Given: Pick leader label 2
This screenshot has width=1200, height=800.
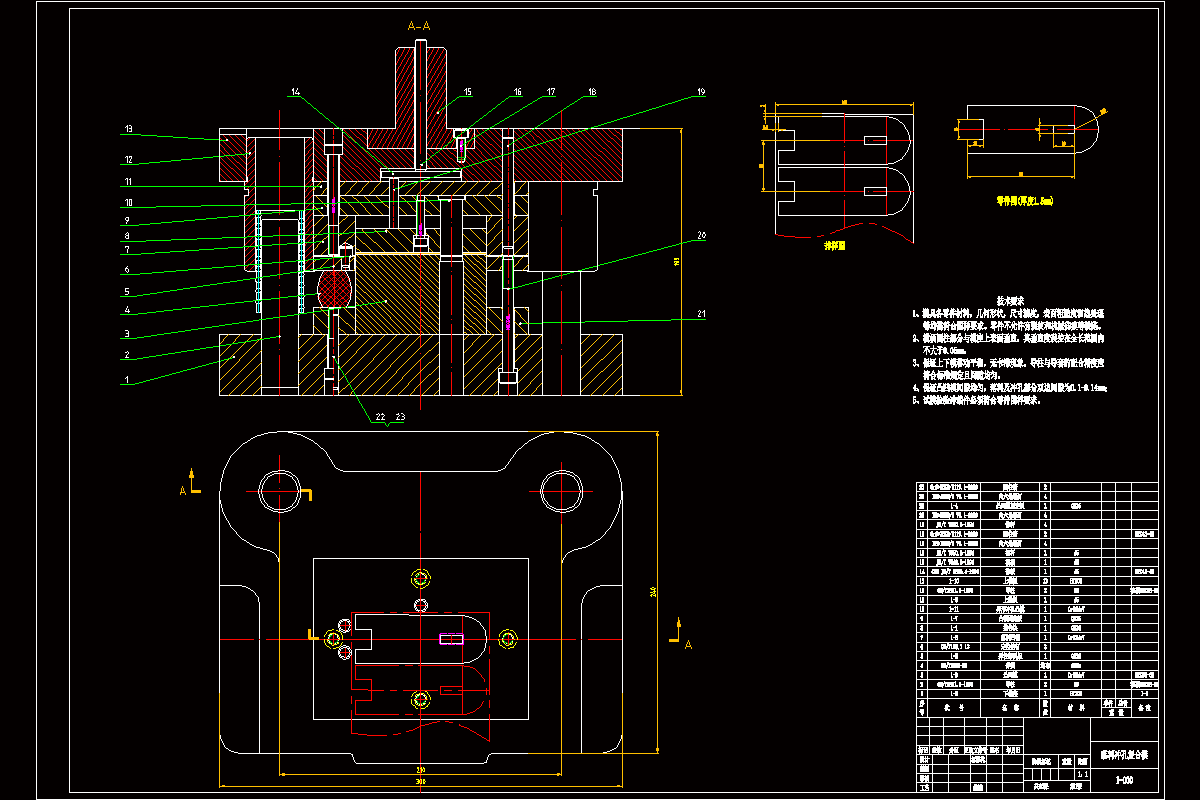Looking at the screenshot, I should pyautogui.click(x=127, y=355).
